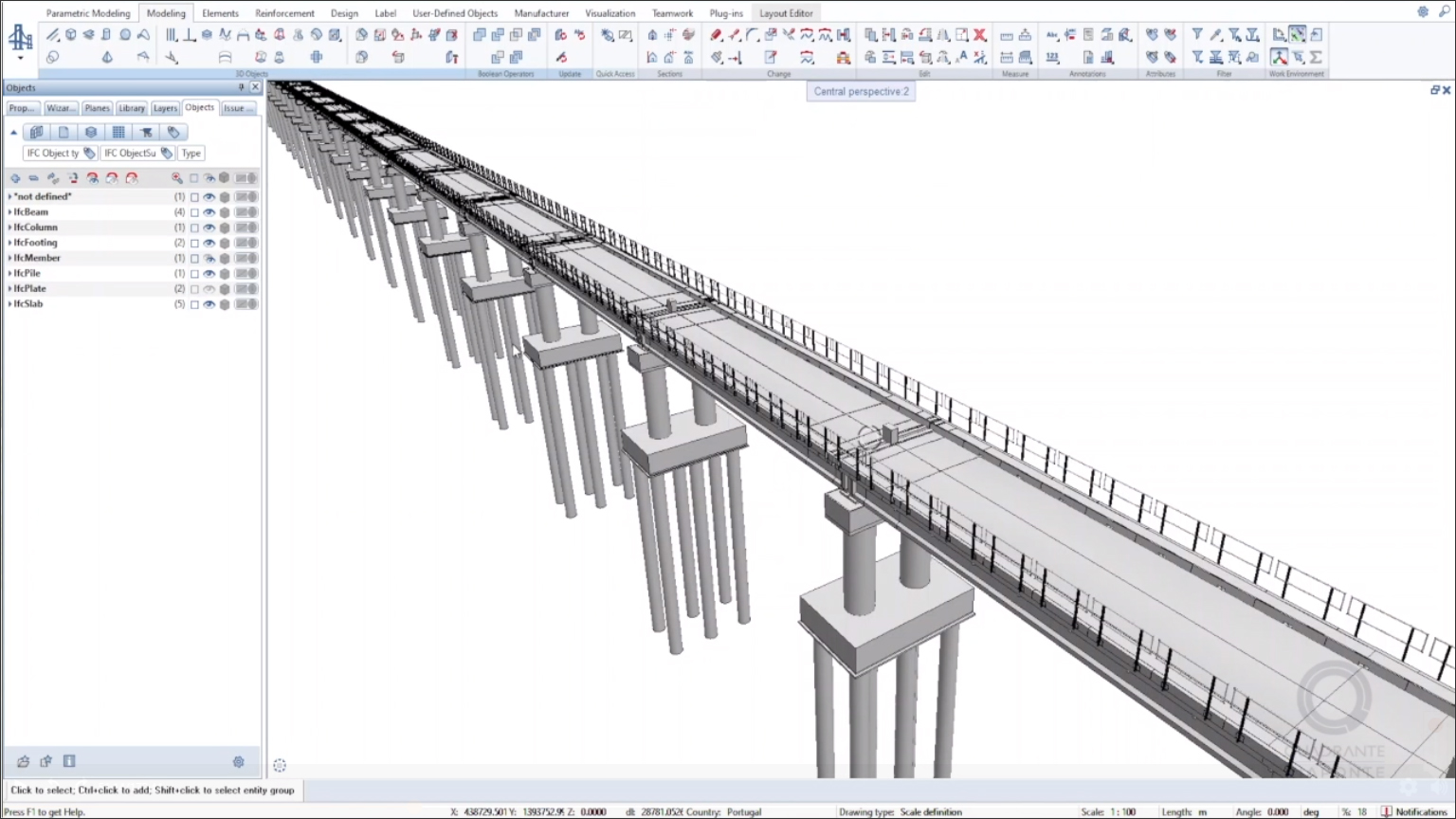The width and height of the screenshot is (1456, 819).
Task: Expand the IfcSlab tree node
Action: [x=9, y=304]
